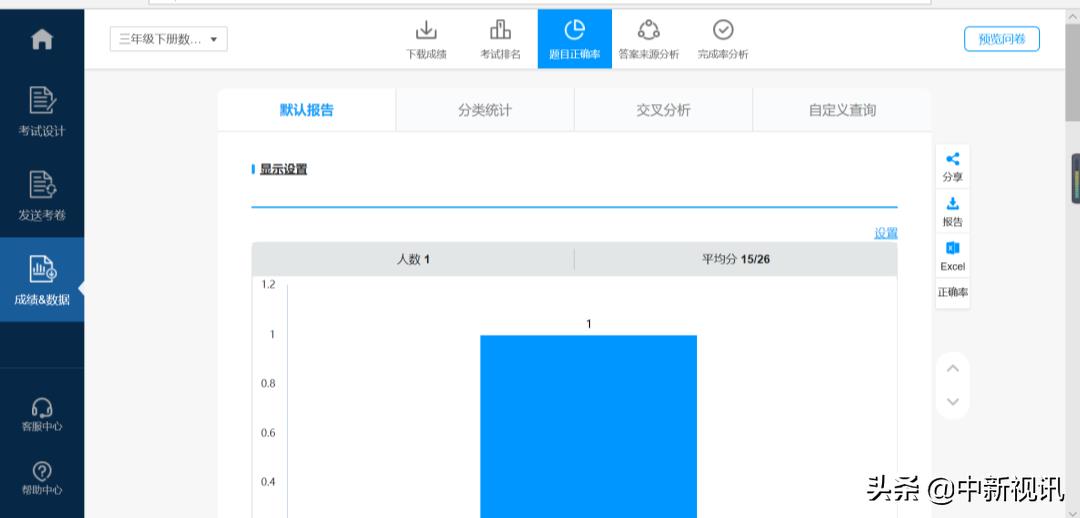Open 考试排名 exam ranking
1080x518 pixels.
pos(500,39)
